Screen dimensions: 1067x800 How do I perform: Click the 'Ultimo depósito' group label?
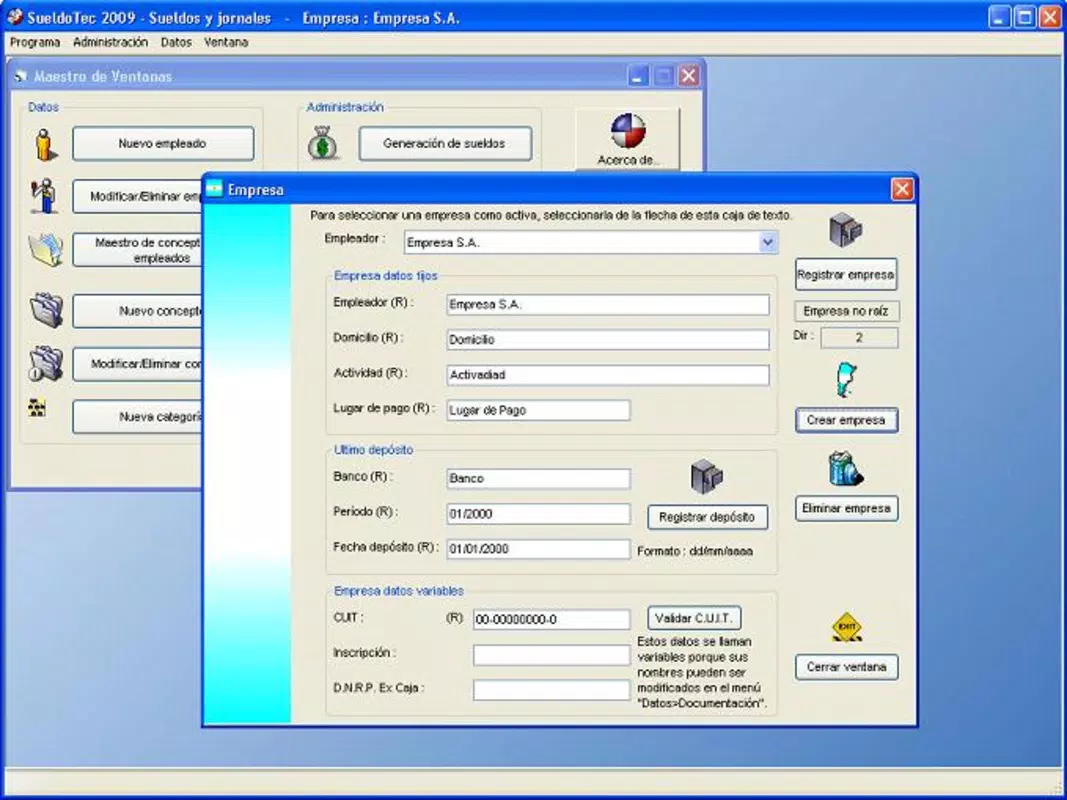373,450
